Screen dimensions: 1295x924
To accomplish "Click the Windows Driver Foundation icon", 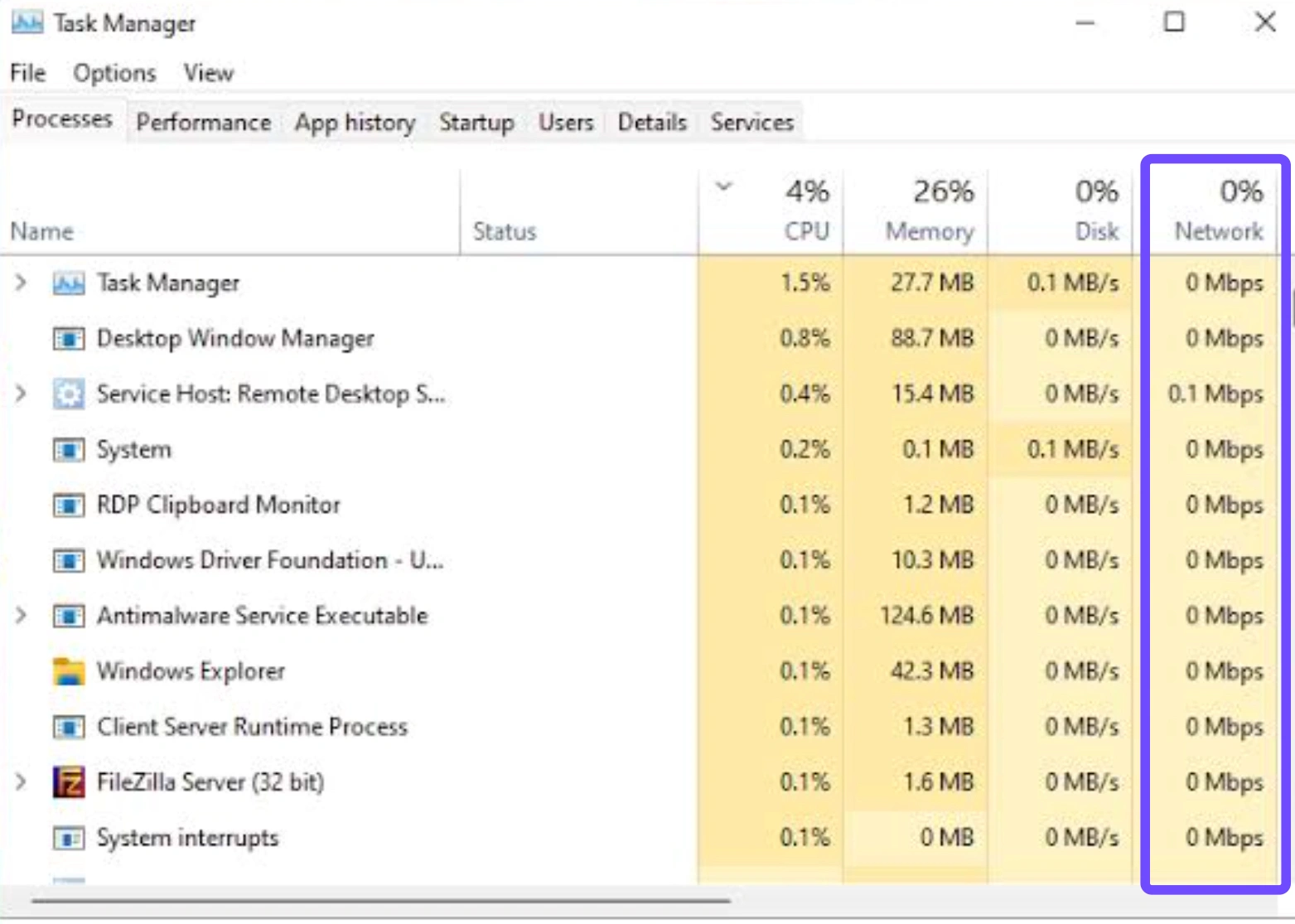I will 68,561.
